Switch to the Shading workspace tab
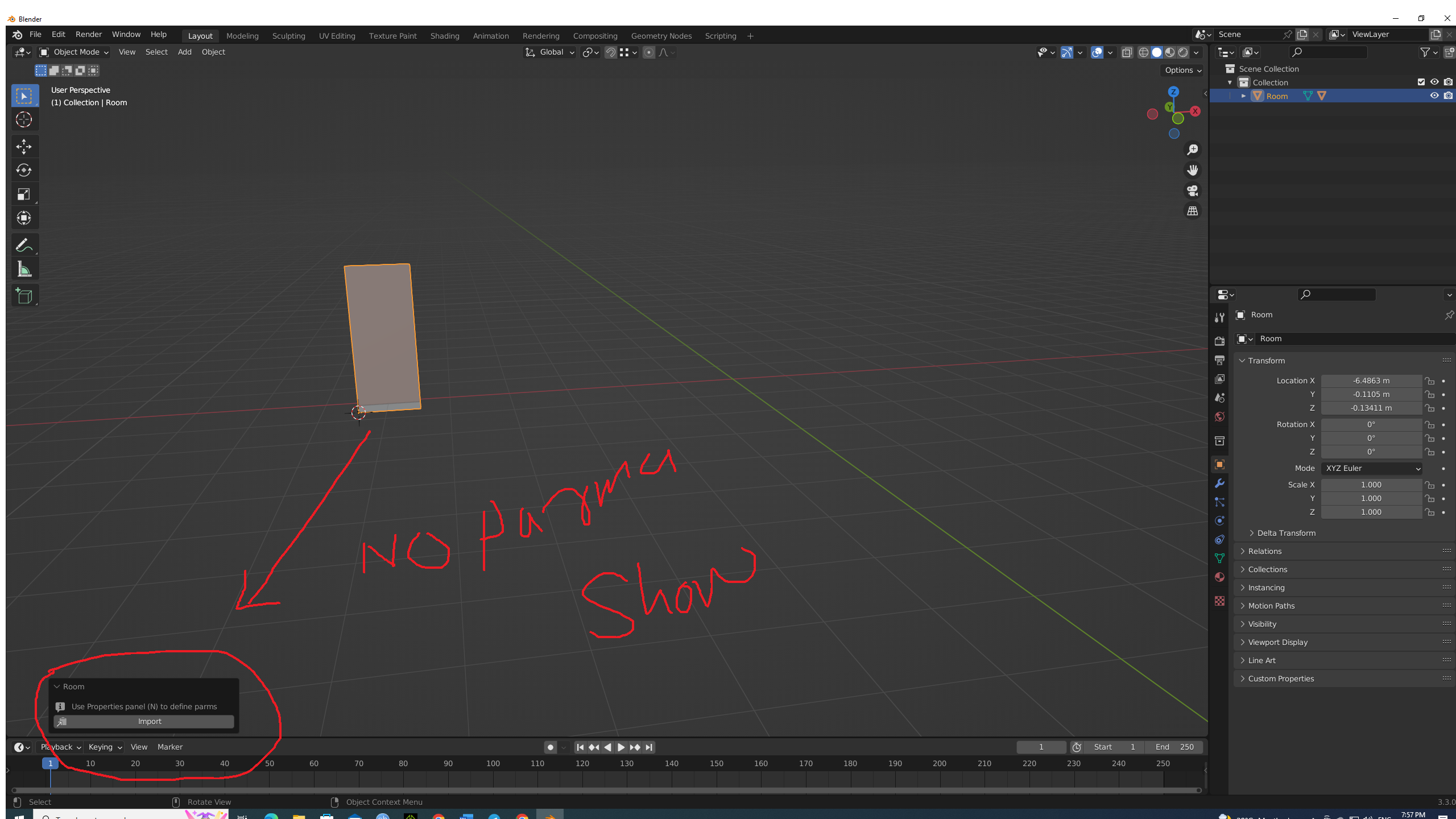 (x=445, y=36)
